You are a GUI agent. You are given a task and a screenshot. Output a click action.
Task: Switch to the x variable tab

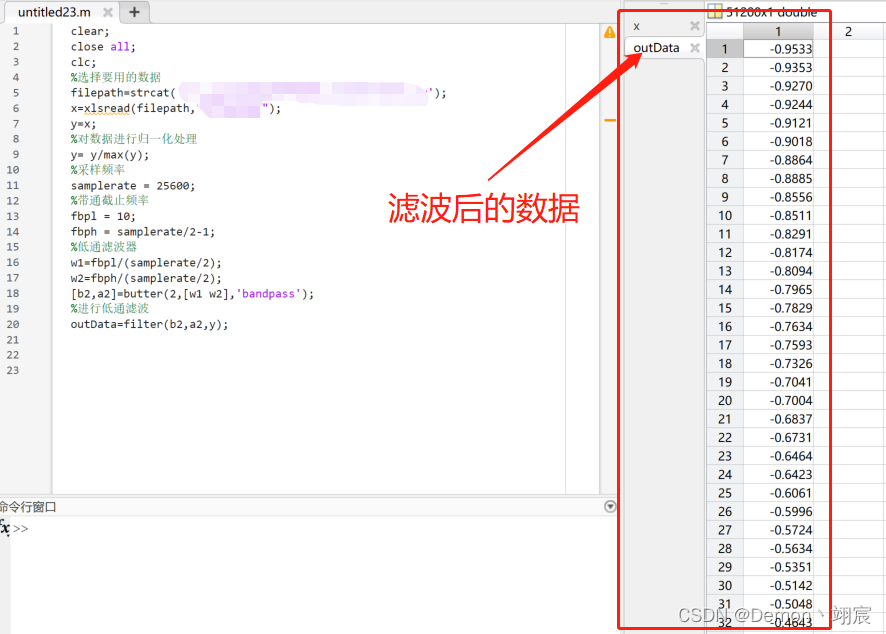point(635,26)
